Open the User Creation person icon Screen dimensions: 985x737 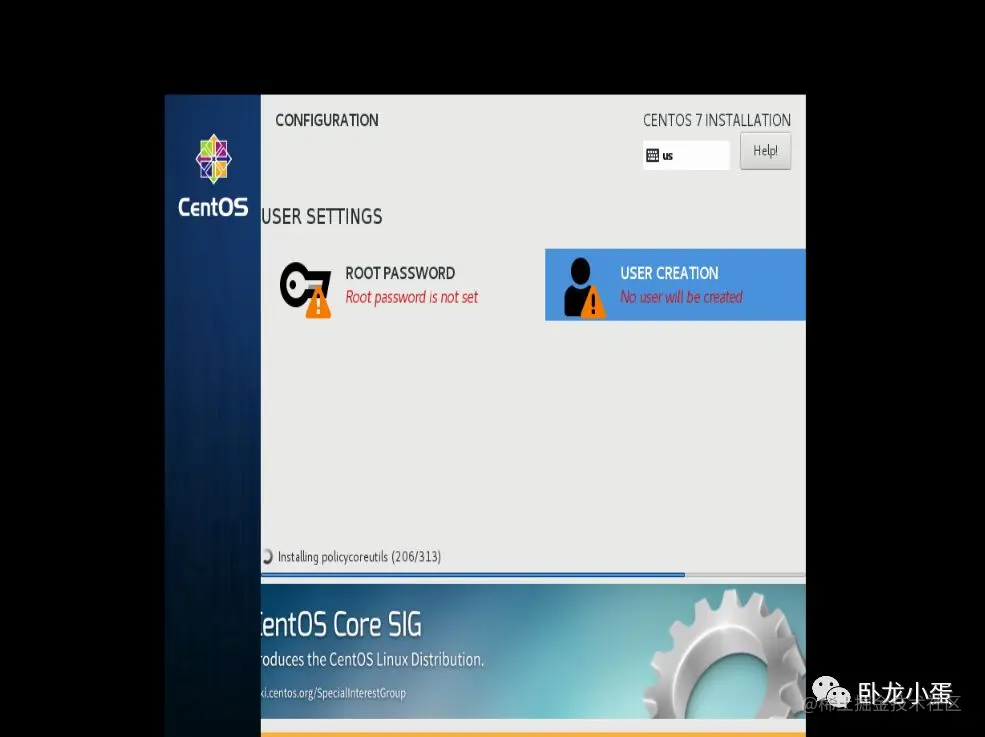click(584, 287)
